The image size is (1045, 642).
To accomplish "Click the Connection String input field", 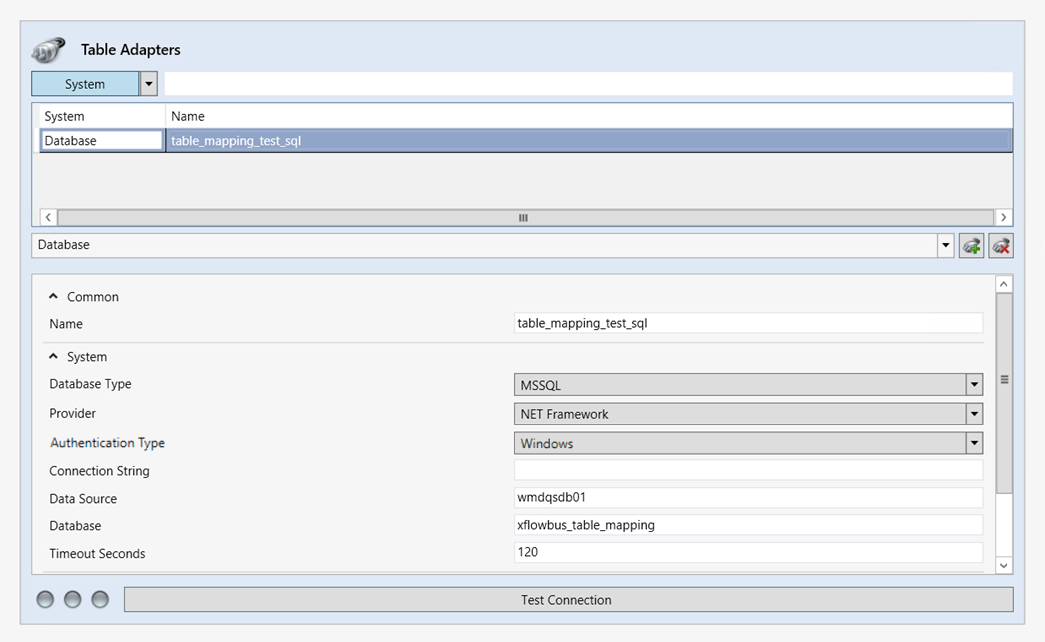I will 747,471.
